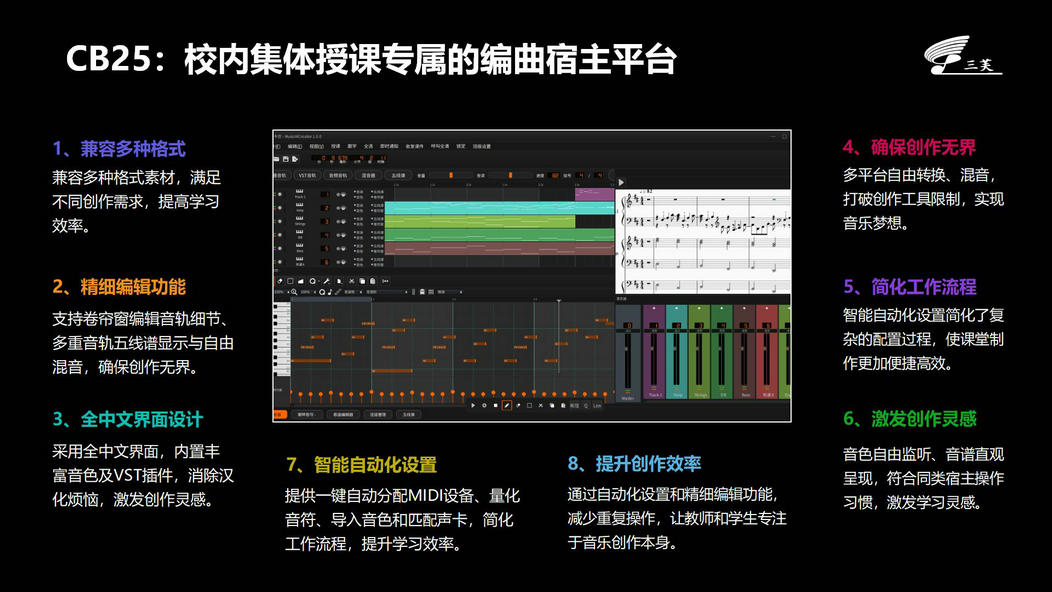
Task: Click track 3 Strings keyboard instrument icon
Action: (299, 218)
